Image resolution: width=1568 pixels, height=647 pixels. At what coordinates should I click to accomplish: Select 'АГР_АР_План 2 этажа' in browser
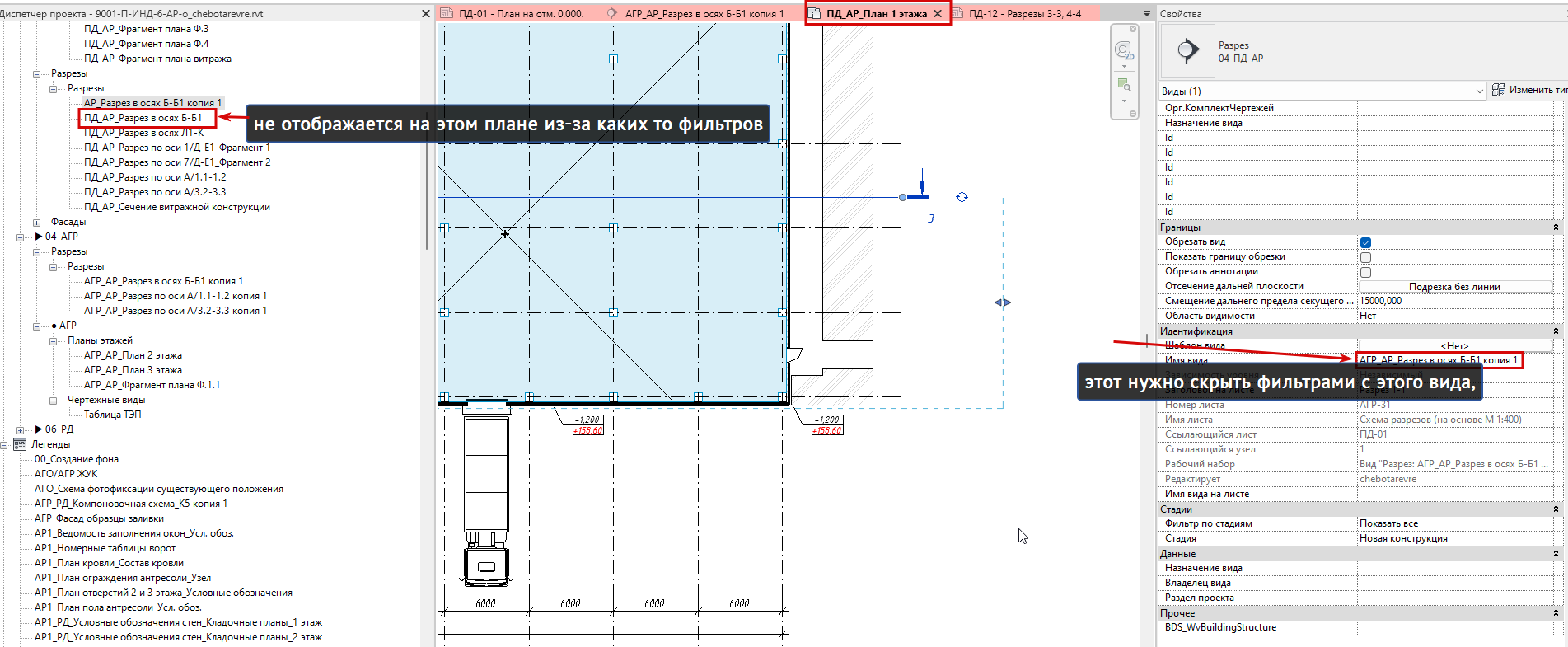point(133,355)
